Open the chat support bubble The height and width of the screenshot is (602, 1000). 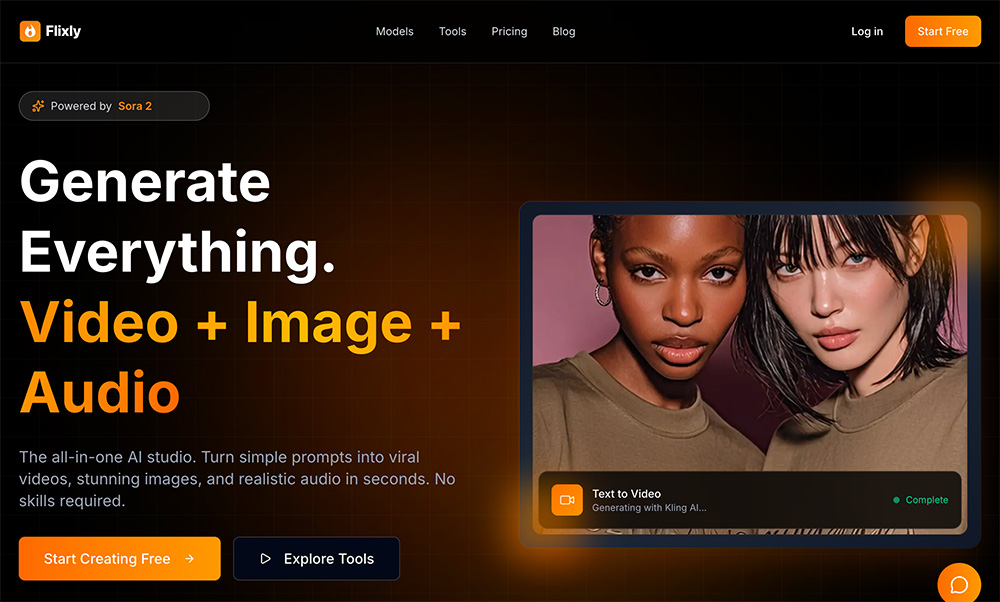click(959, 584)
